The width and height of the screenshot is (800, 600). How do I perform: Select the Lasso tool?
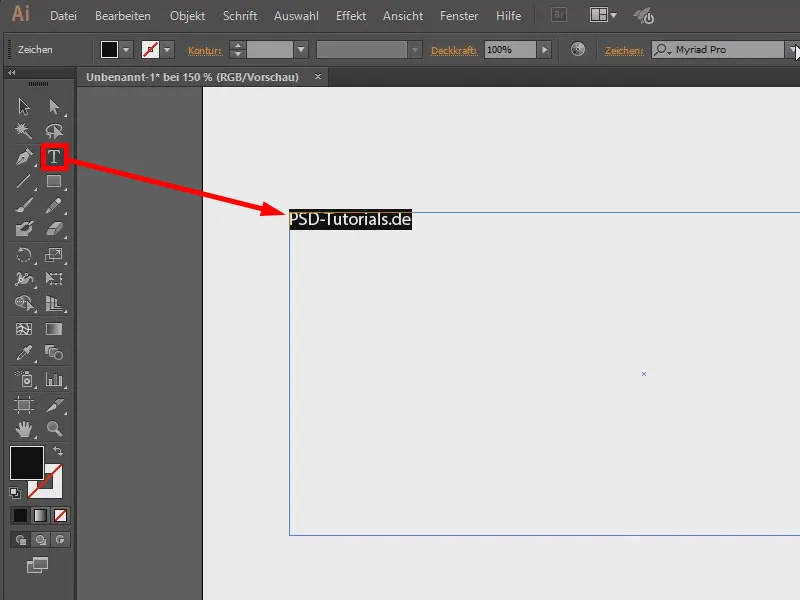[x=54, y=131]
